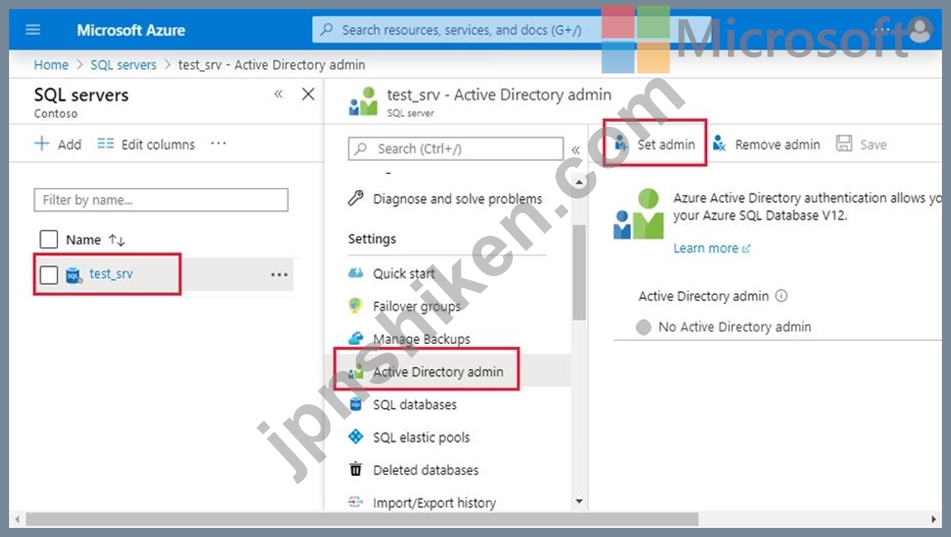
Task: Open Manage Backups
Action: click(422, 339)
